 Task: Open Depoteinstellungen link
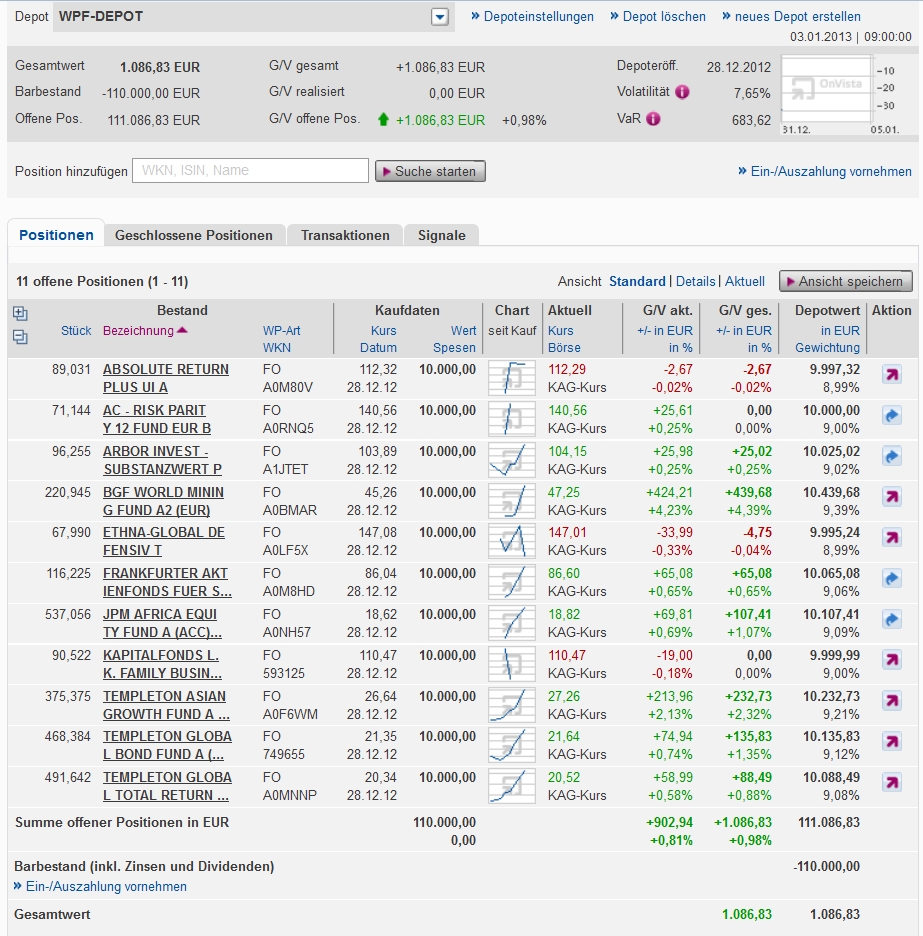point(532,17)
